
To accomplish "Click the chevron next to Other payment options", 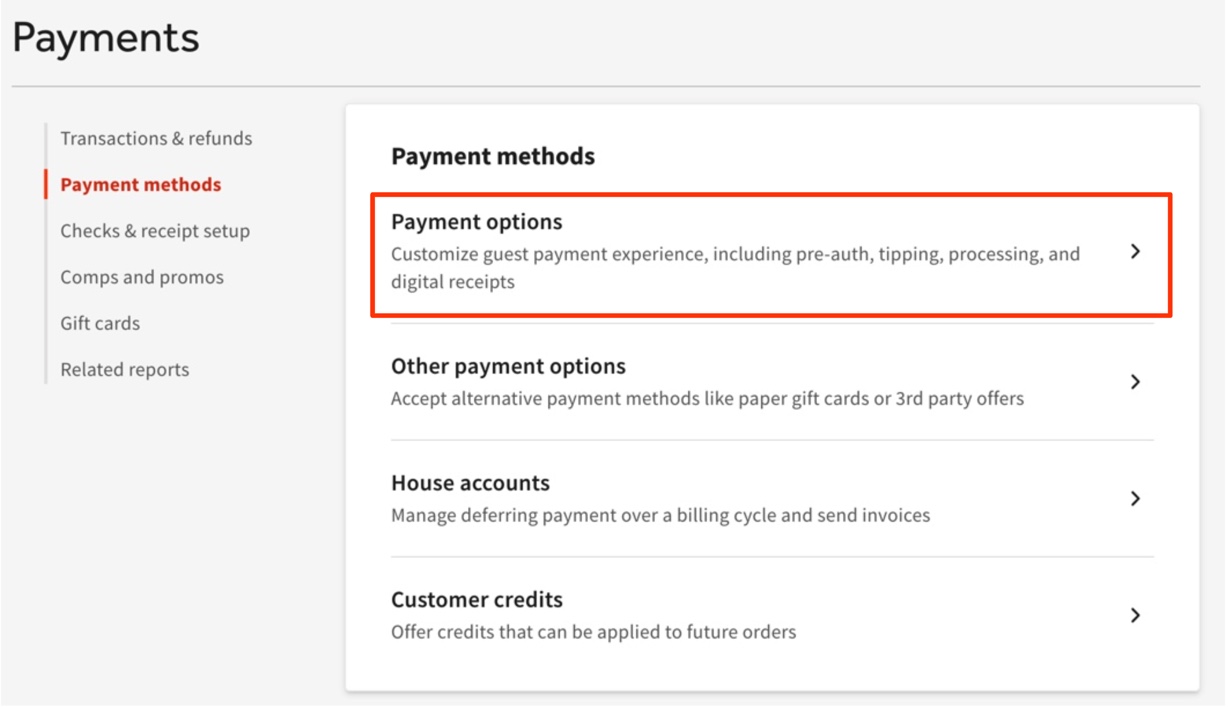I will click(1135, 382).
